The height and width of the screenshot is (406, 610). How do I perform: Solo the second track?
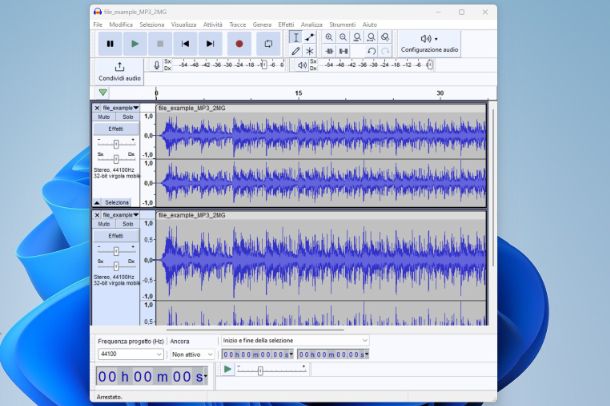coord(128,224)
